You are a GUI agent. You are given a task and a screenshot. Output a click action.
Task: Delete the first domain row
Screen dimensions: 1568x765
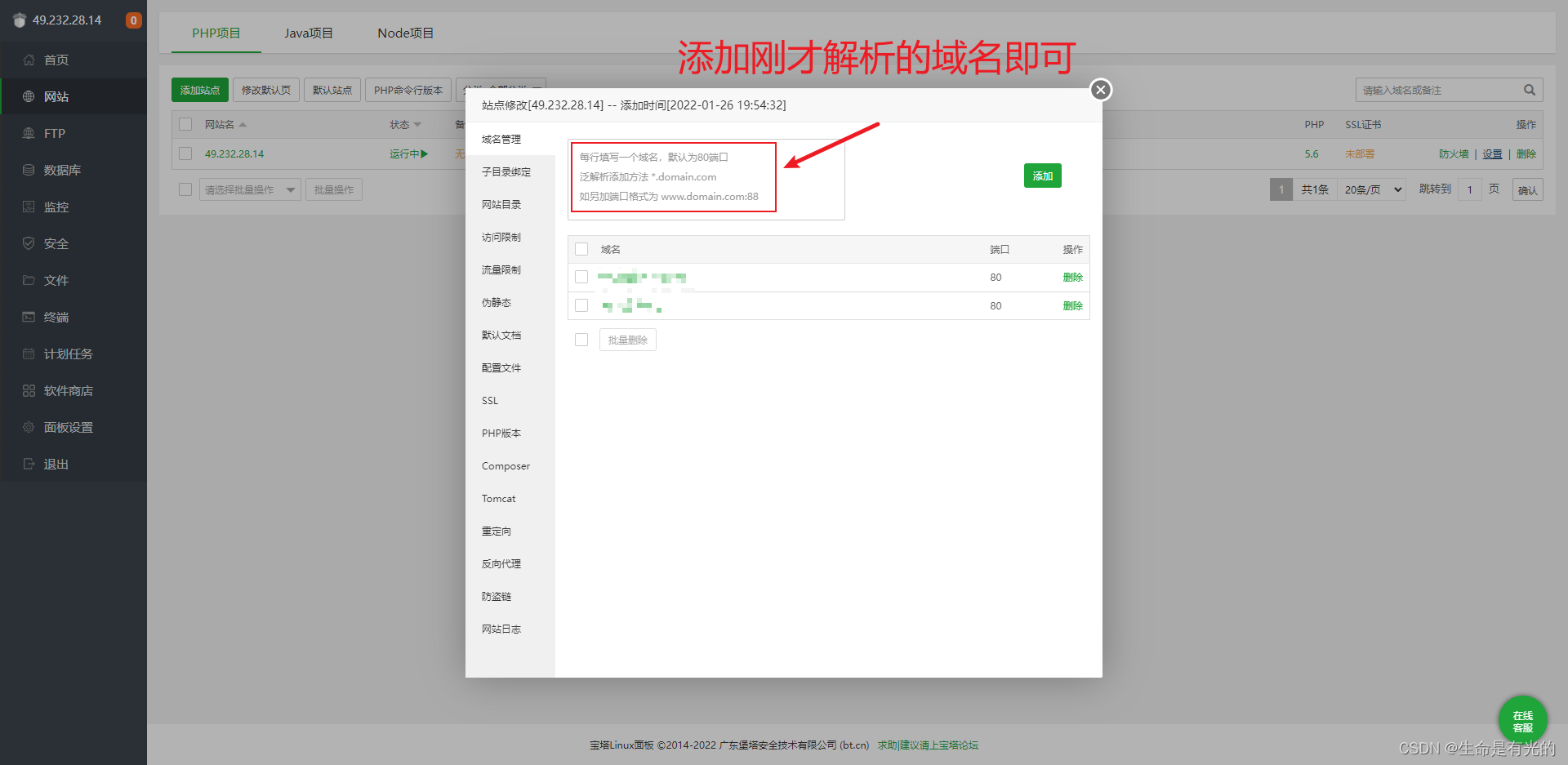1072,278
